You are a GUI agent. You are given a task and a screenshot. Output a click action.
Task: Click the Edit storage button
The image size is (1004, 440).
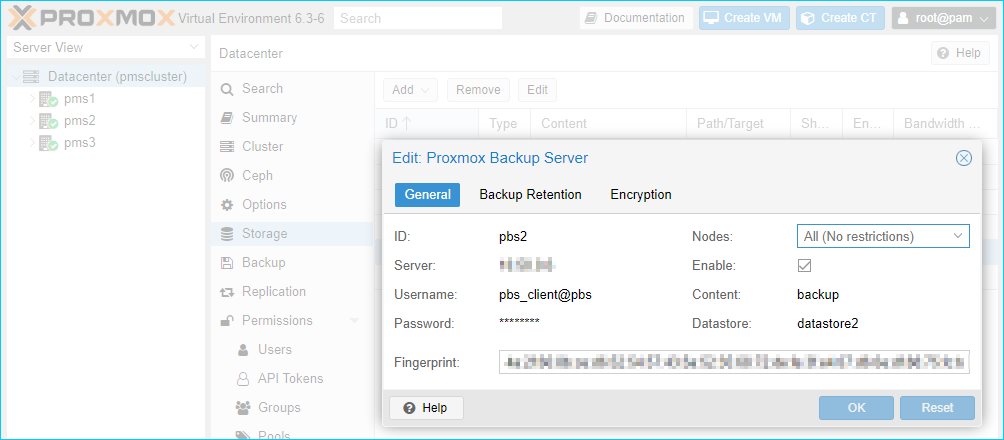coord(537,90)
